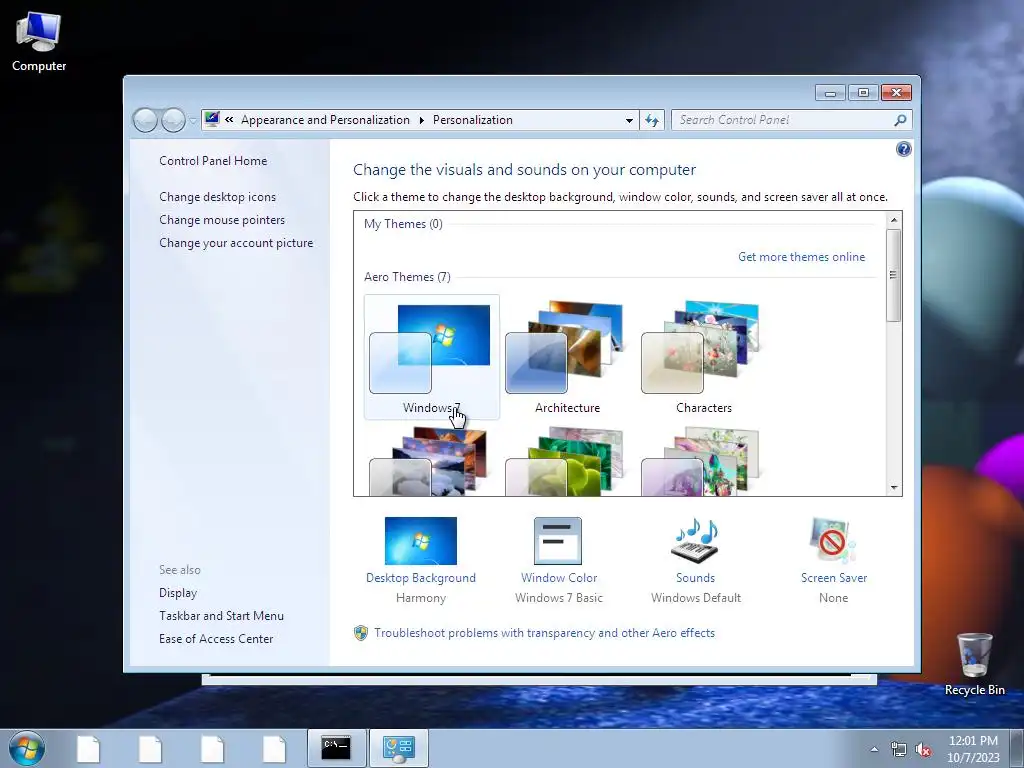Open the Help question mark icon

click(903, 150)
